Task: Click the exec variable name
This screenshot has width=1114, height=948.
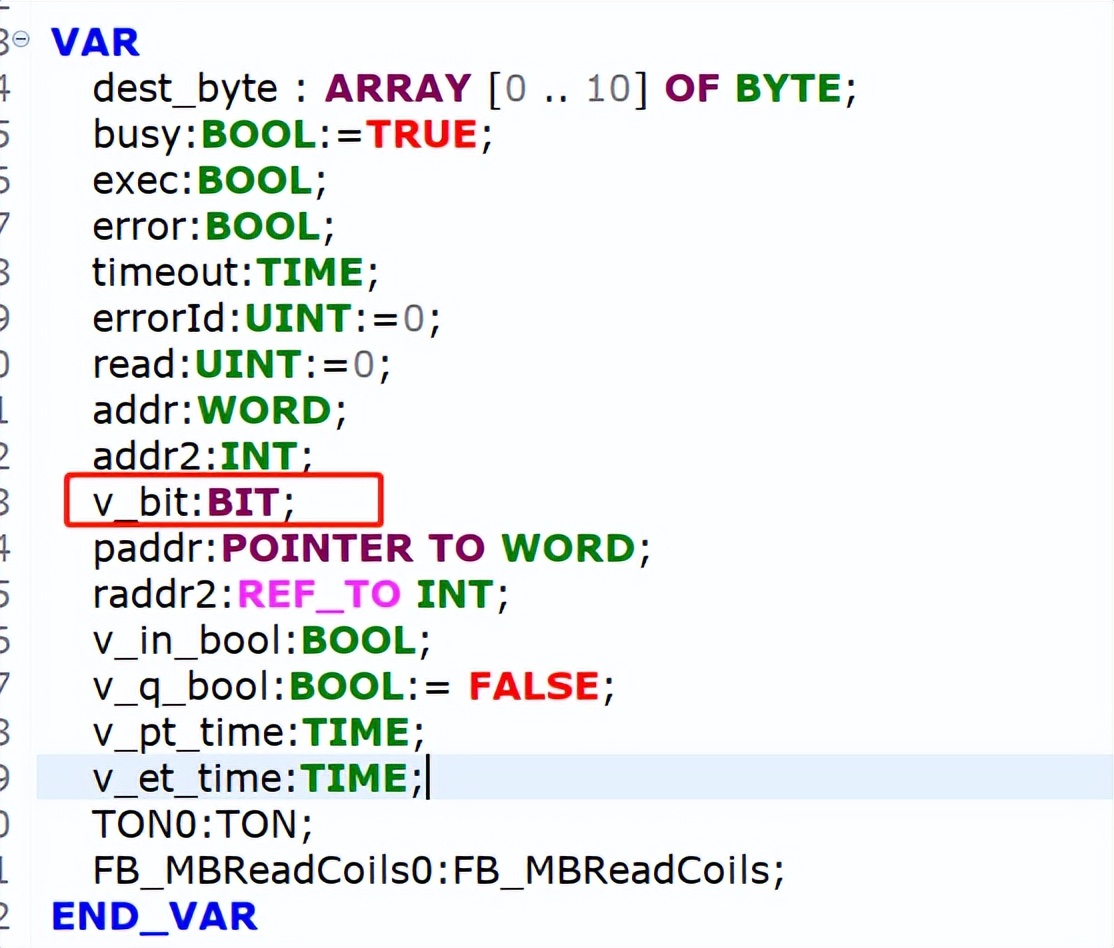Action: pos(137,181)
